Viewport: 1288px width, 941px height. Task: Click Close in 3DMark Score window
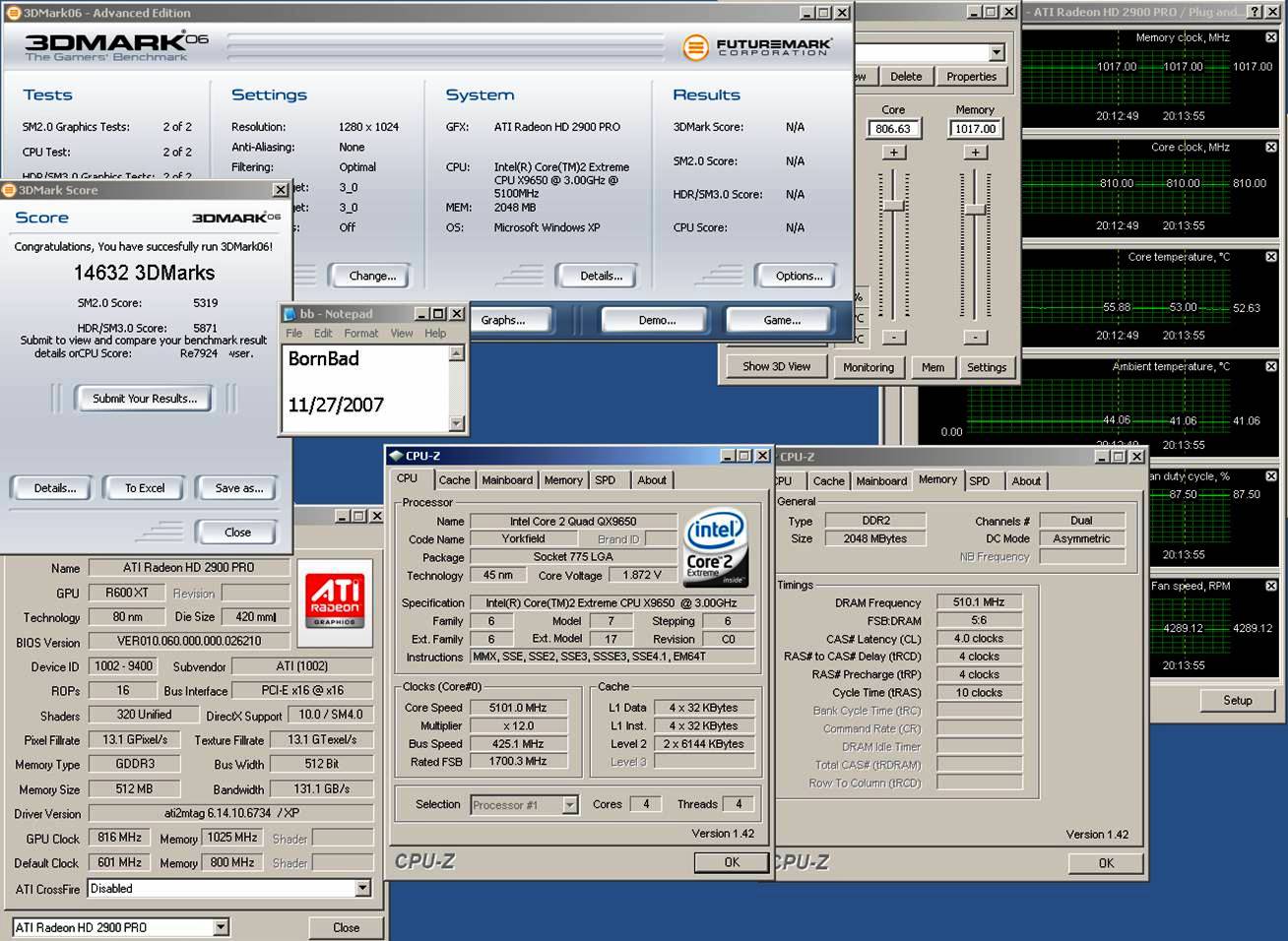pos(237,533)
